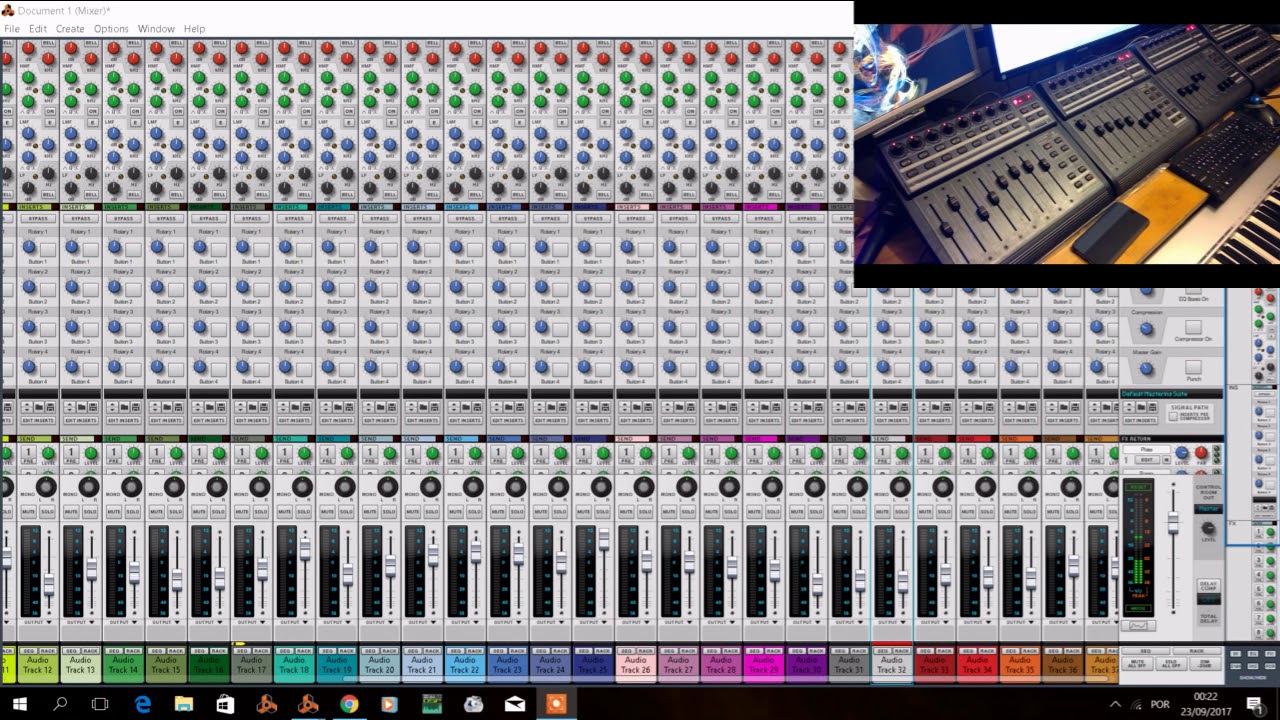Toggle the Punch button in master section
The width and height of the screenshot is (1280, 720).
click(x=1193, y=367)
